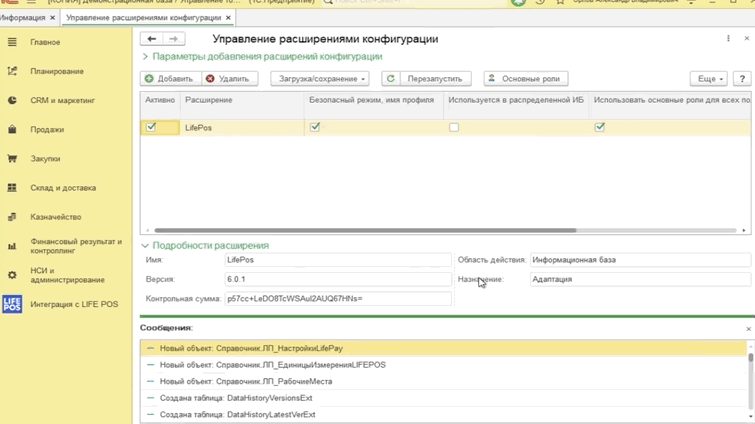Open the Еще dropdown menu
The height and width of the screenshot is (424, 755).
pyautogui.click(x=709, y=78)
